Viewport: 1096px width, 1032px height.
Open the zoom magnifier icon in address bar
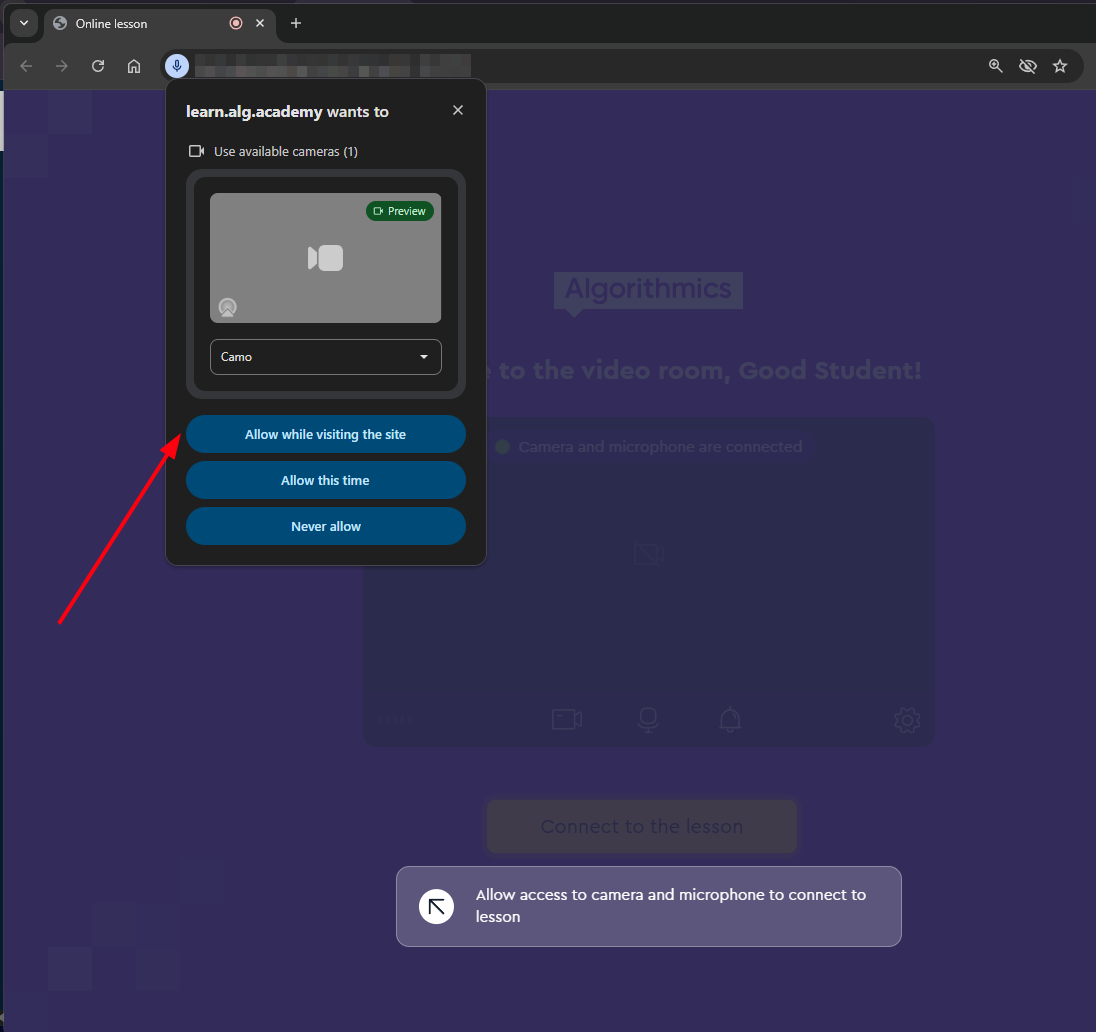point(995,66)
